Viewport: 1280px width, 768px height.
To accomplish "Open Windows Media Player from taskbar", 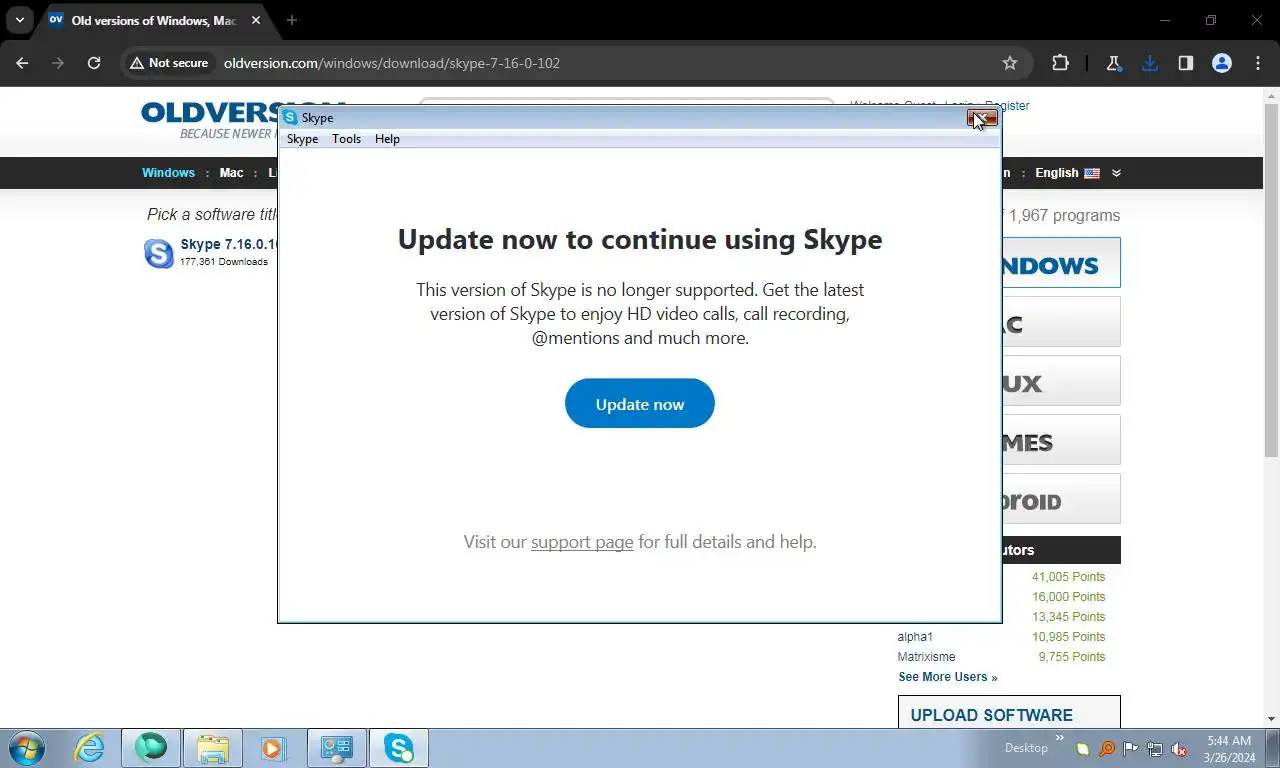I will [272, 748].
